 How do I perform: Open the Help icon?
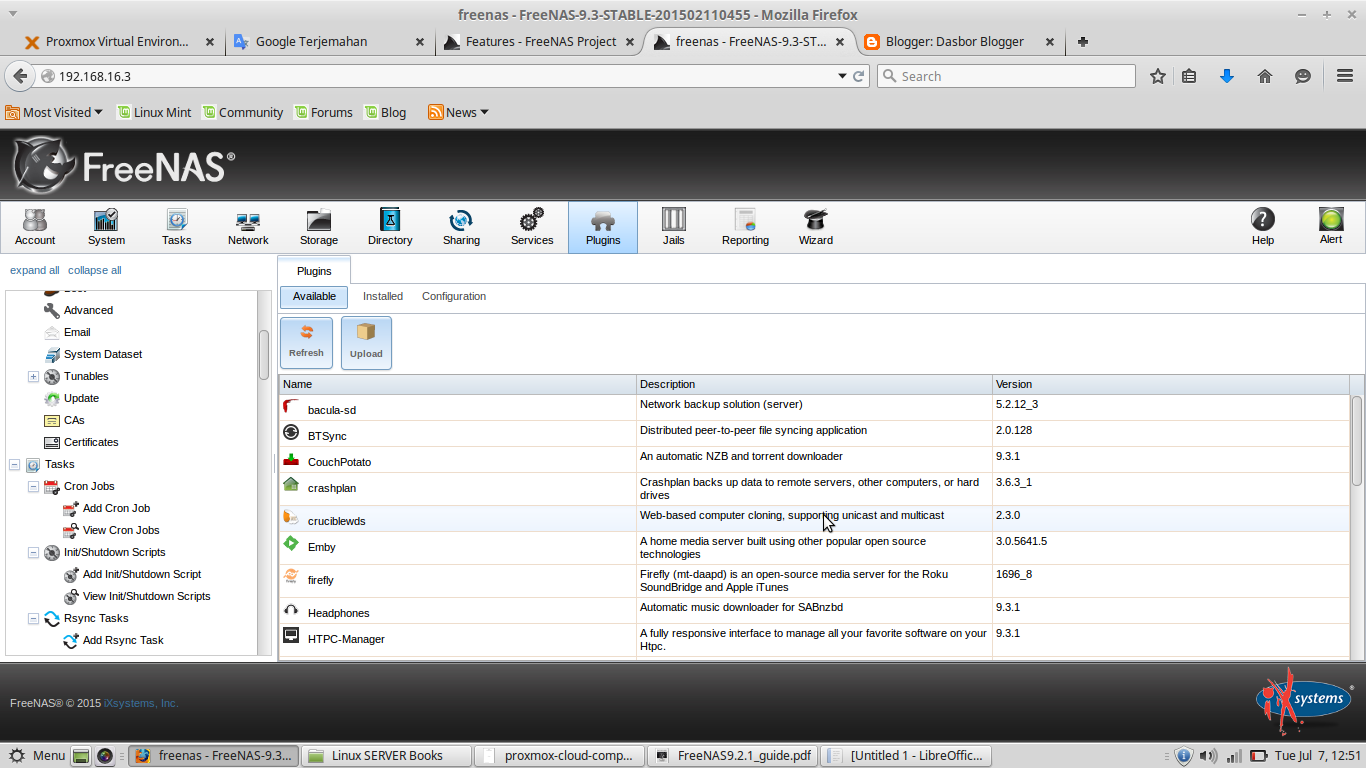[1263, 227]
